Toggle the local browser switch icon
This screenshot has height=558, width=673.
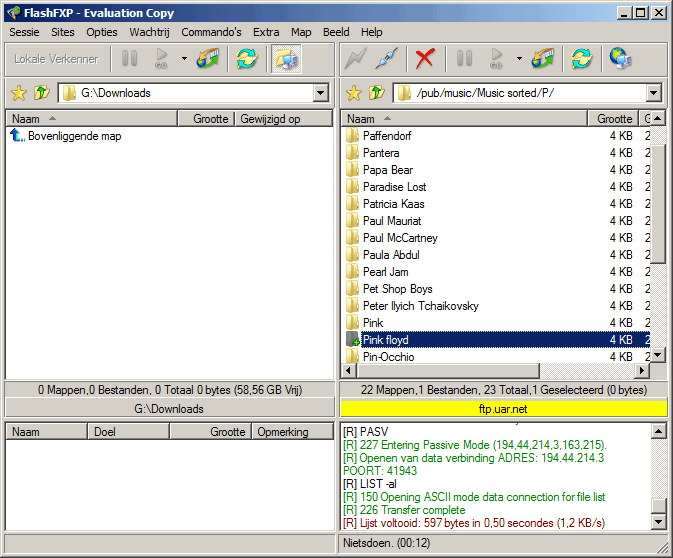coord(286,58)
